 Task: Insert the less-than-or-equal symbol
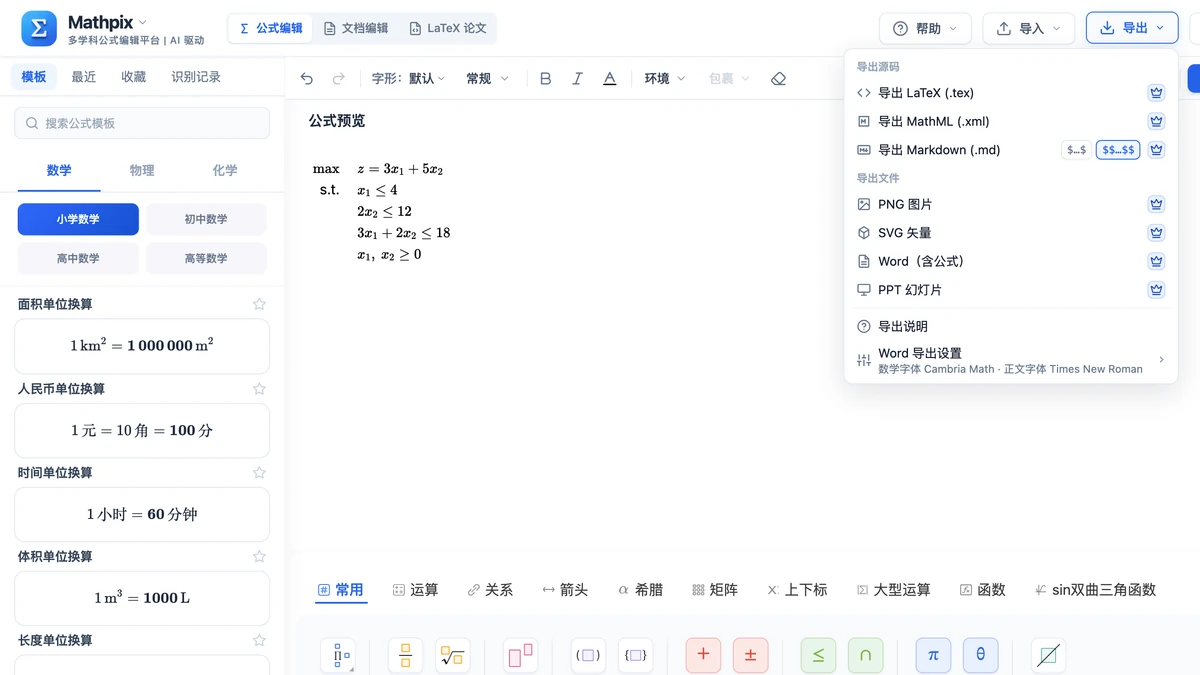[x=818, y=656]
